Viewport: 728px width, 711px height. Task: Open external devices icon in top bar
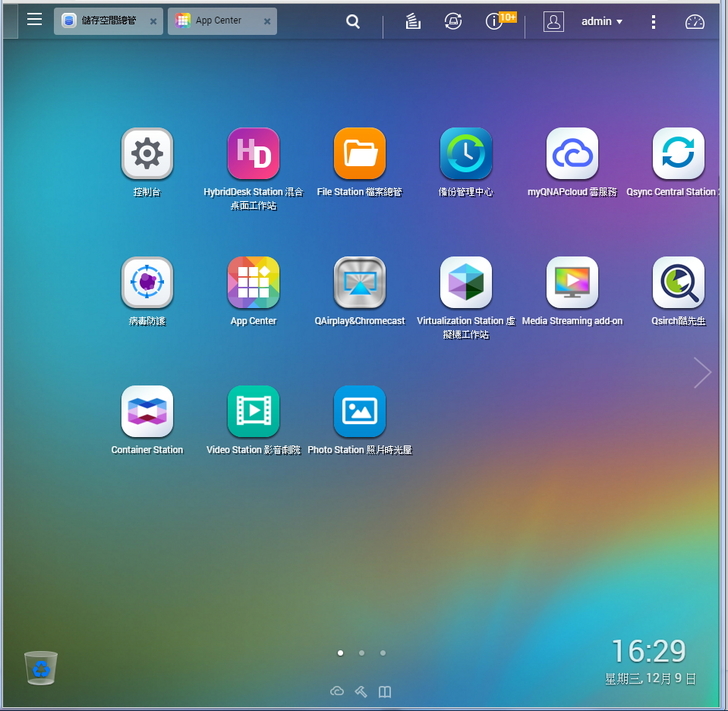(453, 21)
